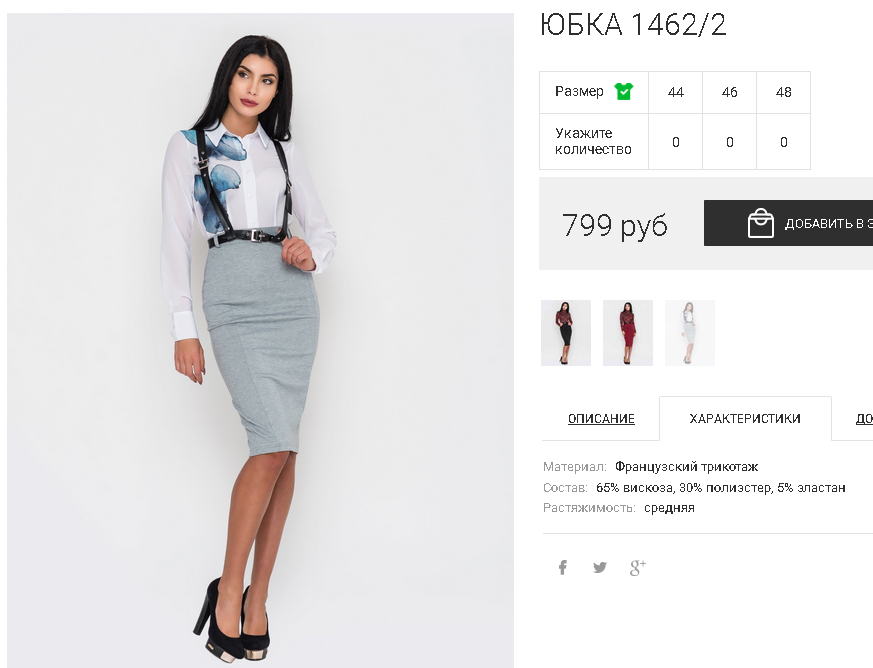This screenshot has height=668, width=873.
Task: Click the green shirt size-guide icon
Action: tap(624, 91)
